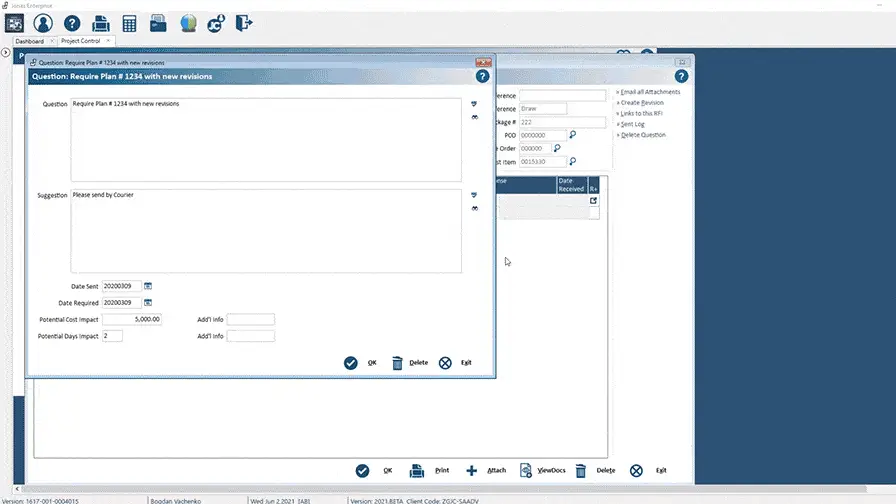
Task: Click the Potential Cost Impact field
Action: [x=132, y=319]
